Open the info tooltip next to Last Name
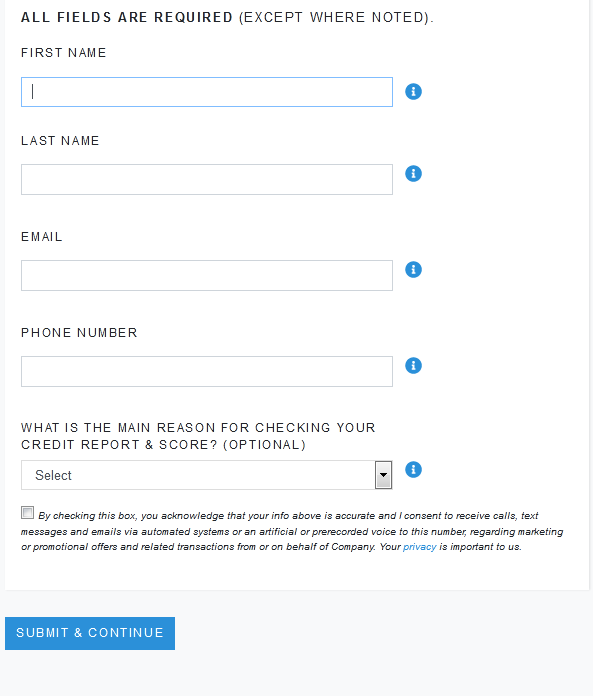This screenshot has width=593, height=696. pyautogui.click(x=413, y=174)
